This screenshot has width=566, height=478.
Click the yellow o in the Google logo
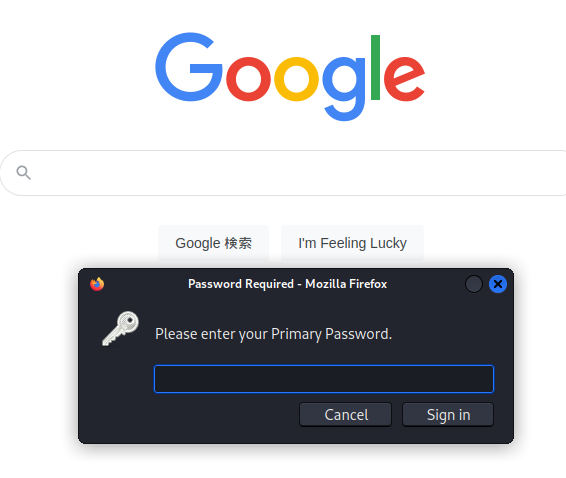coord(296,79)
